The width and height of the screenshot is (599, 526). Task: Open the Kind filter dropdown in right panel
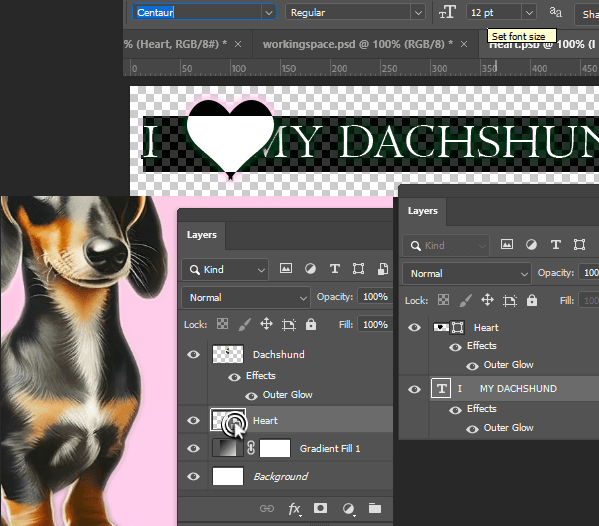pyautogui.click(x=446, y=245)
